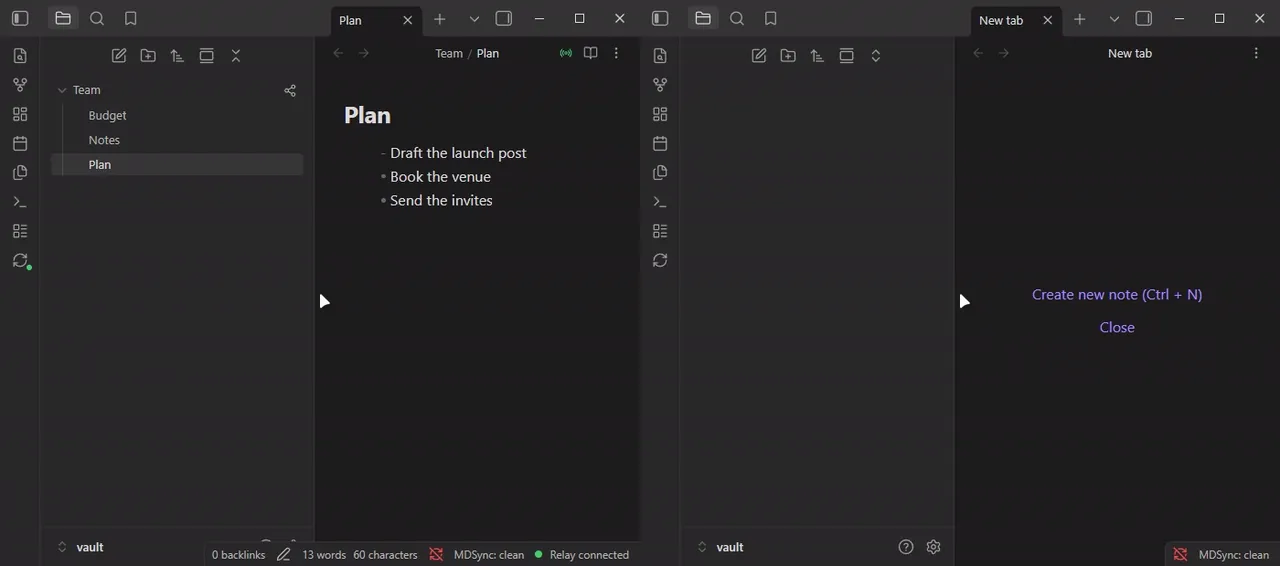Screen dimensions: 1280x566
Task: Toggle the left sidebar in the left window
Action: click(x=20, y=18)
